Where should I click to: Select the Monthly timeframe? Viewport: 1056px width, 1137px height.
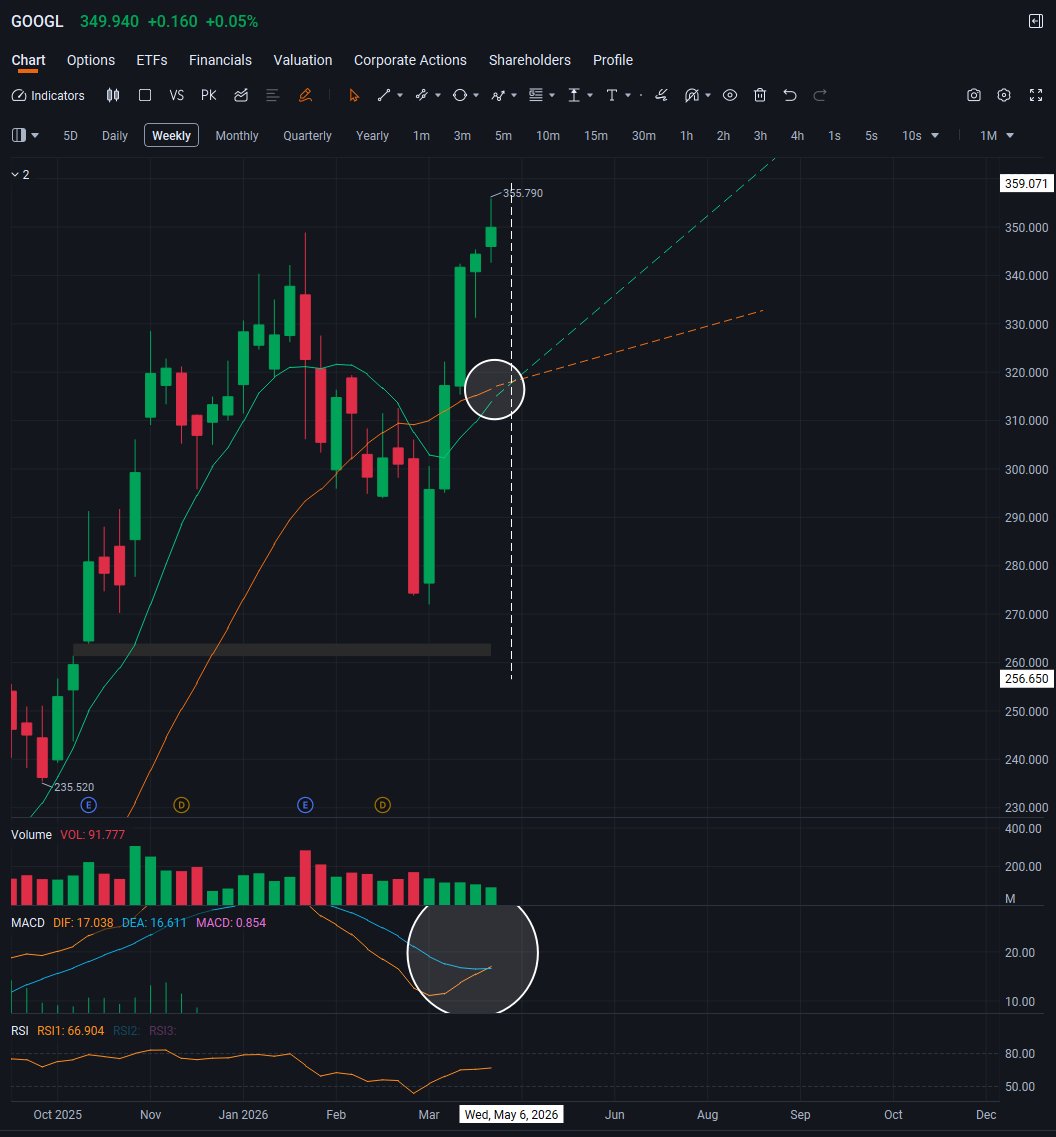pyautogui.click(x=236, y=136)
